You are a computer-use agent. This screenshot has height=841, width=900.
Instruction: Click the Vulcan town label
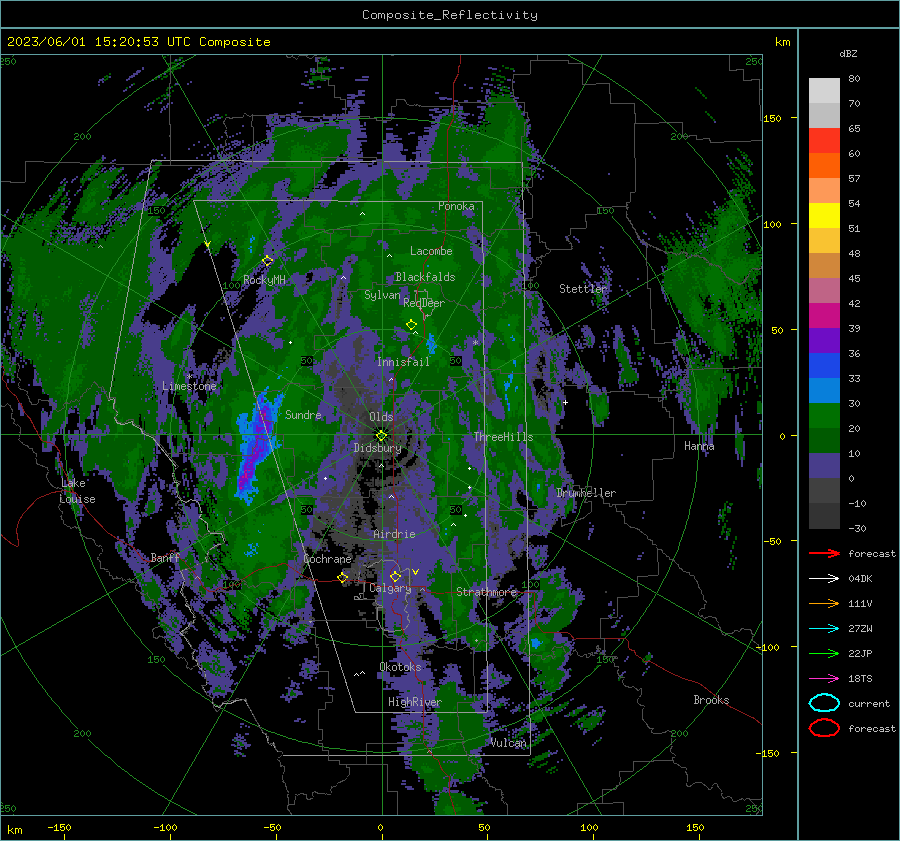point(509,743)
